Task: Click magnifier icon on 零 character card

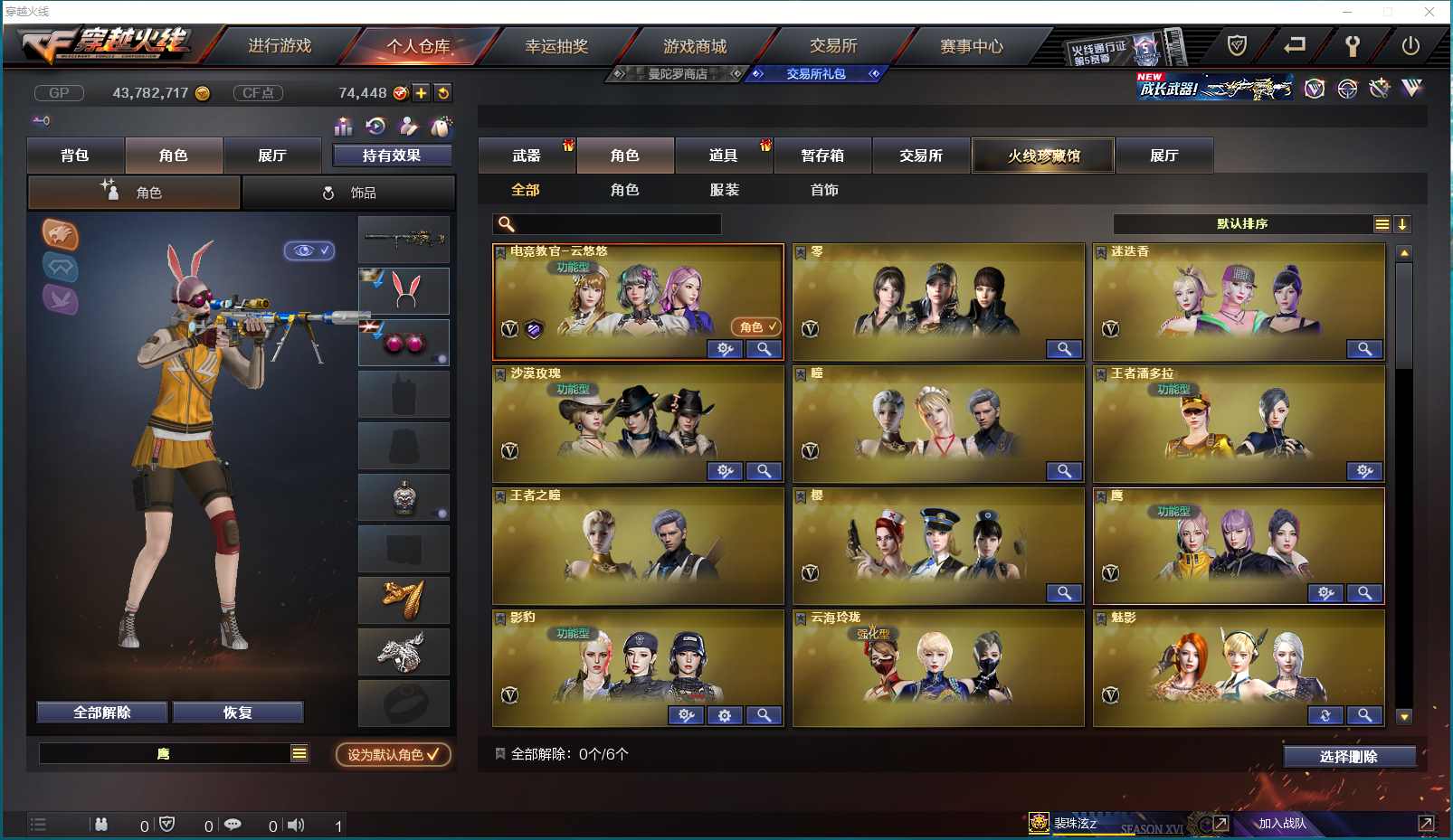Action: pos(1064,349)
